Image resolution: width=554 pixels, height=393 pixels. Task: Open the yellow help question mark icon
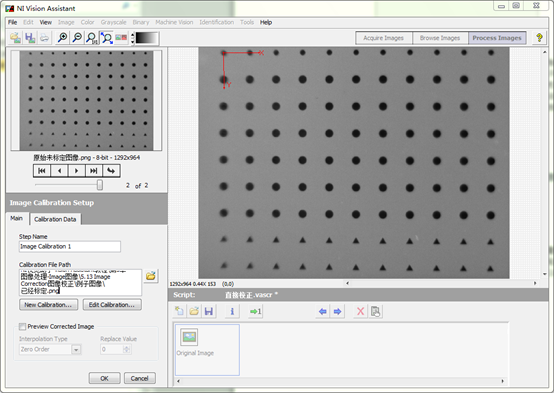[x=539, y=38]
